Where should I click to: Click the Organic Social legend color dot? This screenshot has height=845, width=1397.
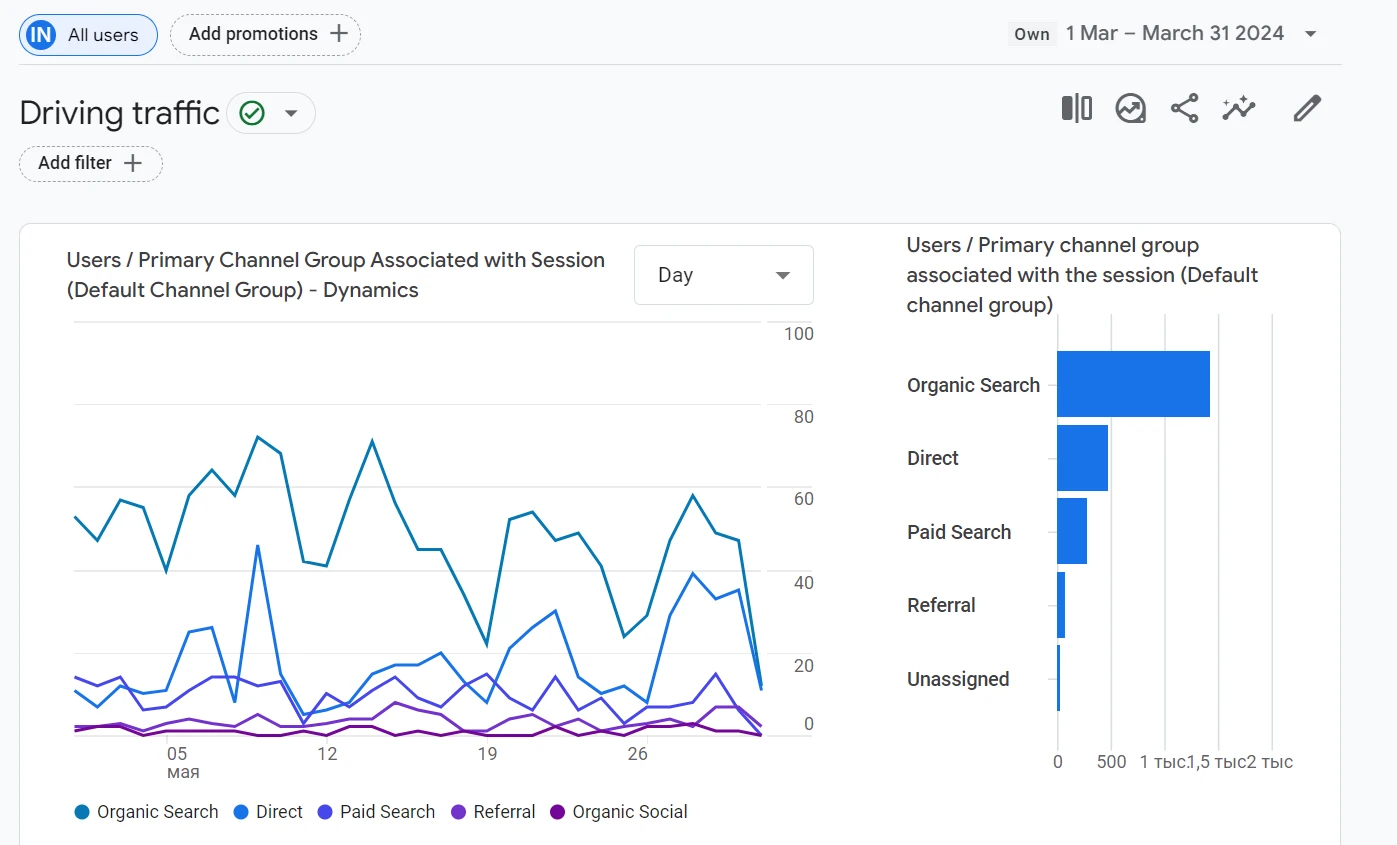click(x=558, y=812)
